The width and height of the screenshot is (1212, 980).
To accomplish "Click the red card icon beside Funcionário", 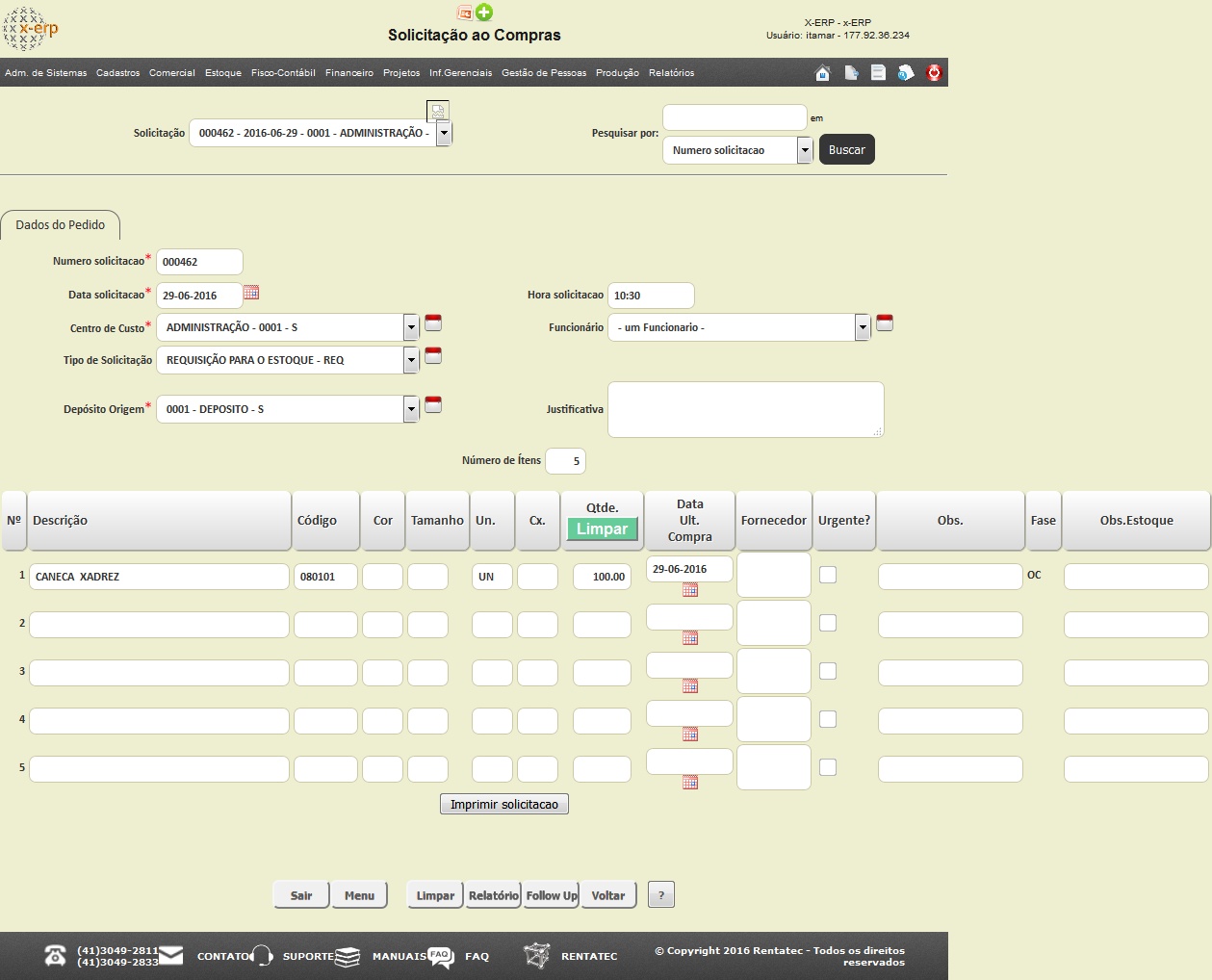I will click(885, 322).
